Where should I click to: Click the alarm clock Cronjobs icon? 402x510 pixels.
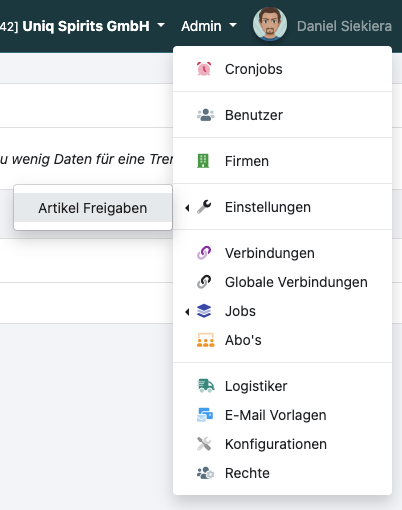pos(204,69)
